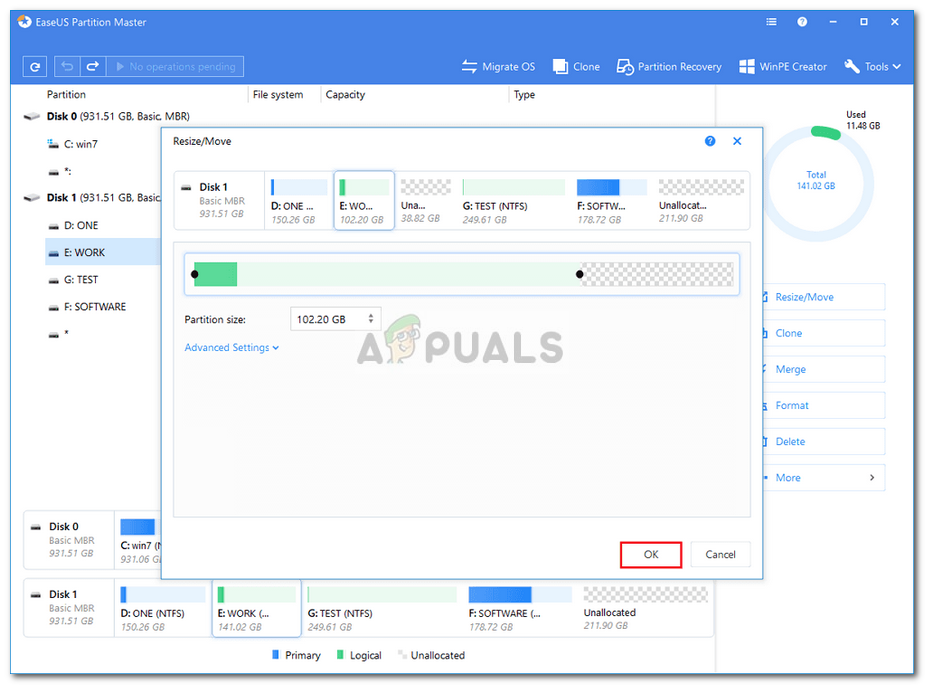Select E: WORK partition row
This screenshot has width=925, height=685.
(103, 252)
